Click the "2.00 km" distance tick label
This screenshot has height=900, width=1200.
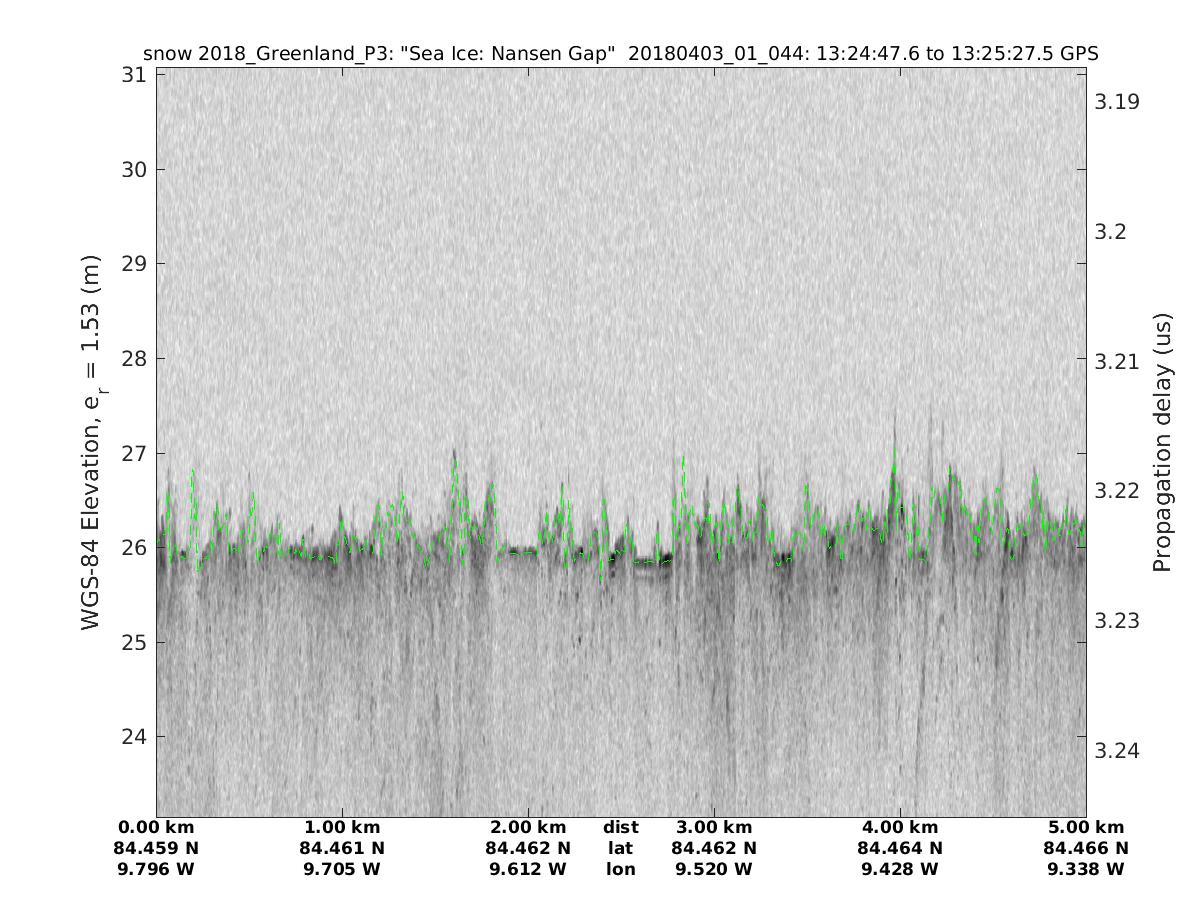tap(528, 828)
